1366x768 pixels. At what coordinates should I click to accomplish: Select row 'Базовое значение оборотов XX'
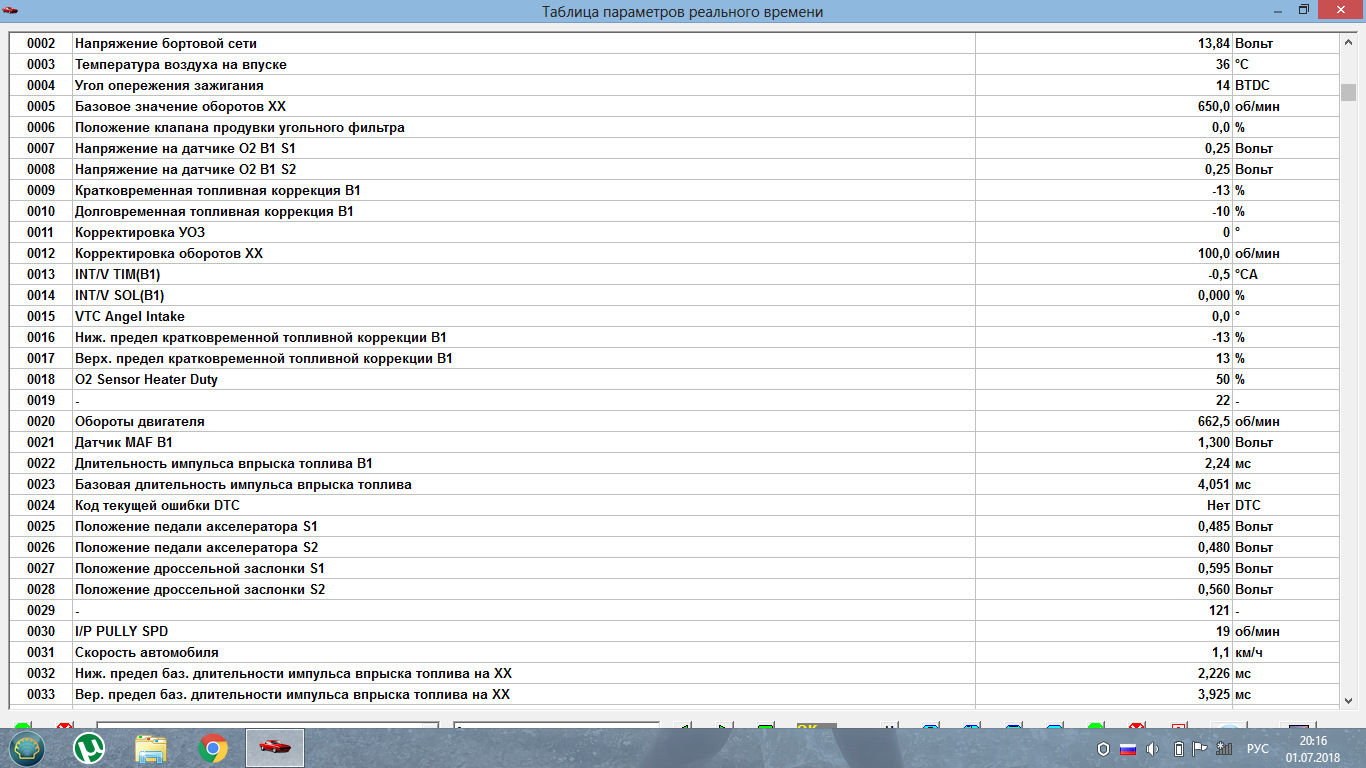[x=674, y=107]
